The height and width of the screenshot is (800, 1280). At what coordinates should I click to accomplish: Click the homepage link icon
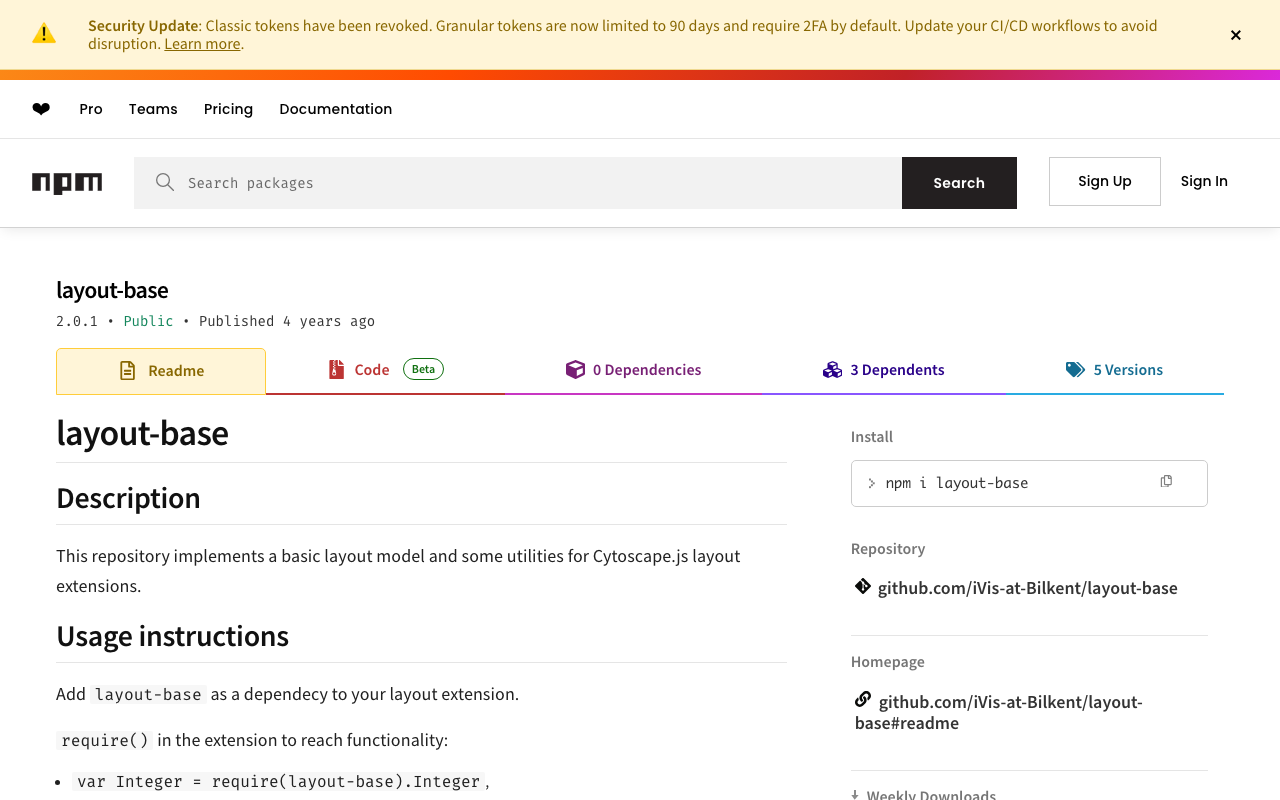pyautogui.click(x=862, y=699)
